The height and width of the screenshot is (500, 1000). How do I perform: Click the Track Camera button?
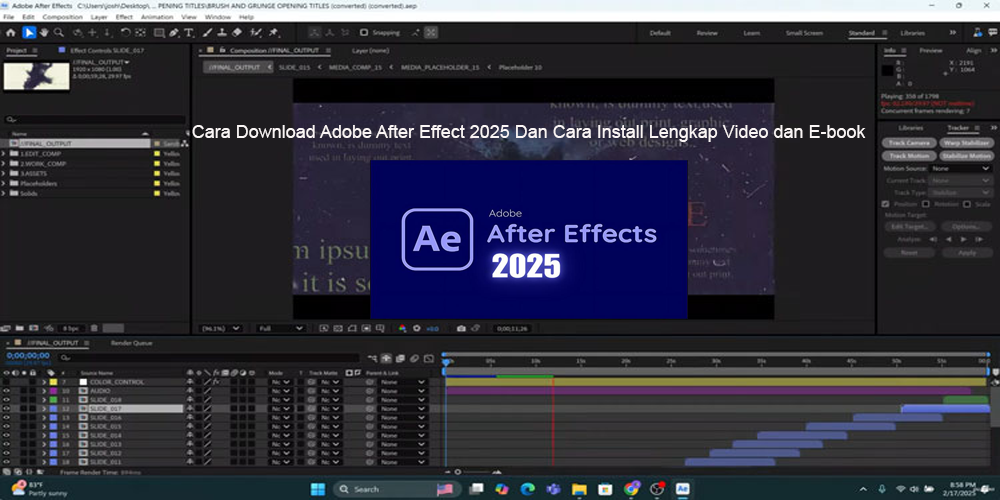tap(909, 143)
